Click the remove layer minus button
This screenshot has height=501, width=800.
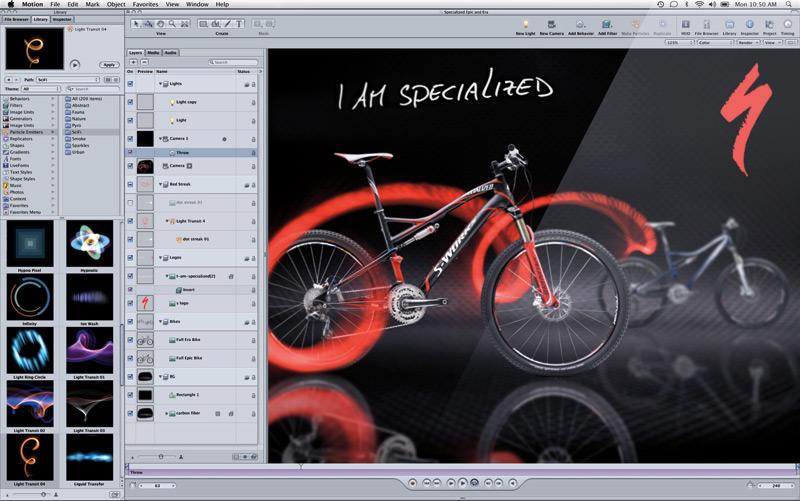[145, 62]
